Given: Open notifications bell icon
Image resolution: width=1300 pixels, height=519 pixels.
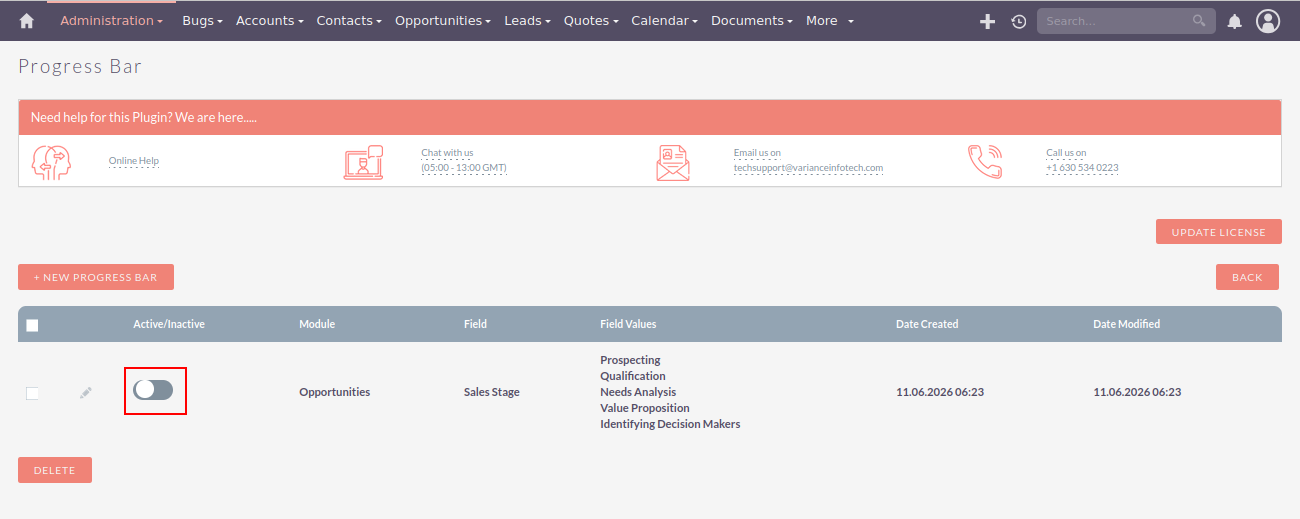Looking at the screenshot, I should [x=1235, y=21].
